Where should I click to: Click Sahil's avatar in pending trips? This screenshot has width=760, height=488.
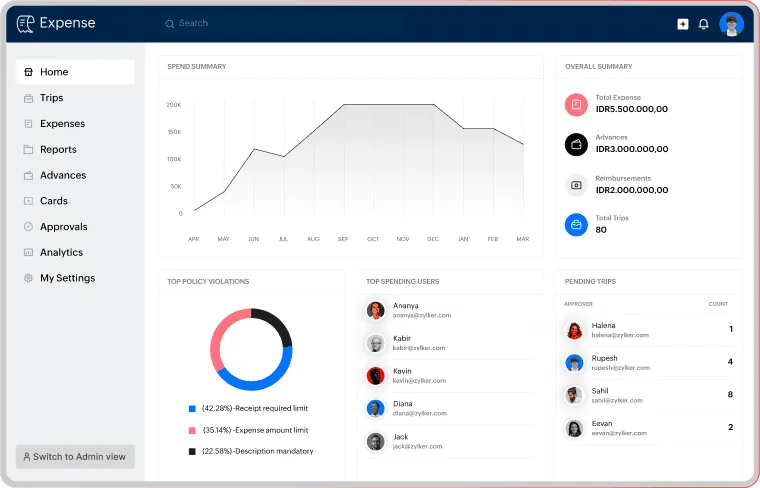pos(574,395)
